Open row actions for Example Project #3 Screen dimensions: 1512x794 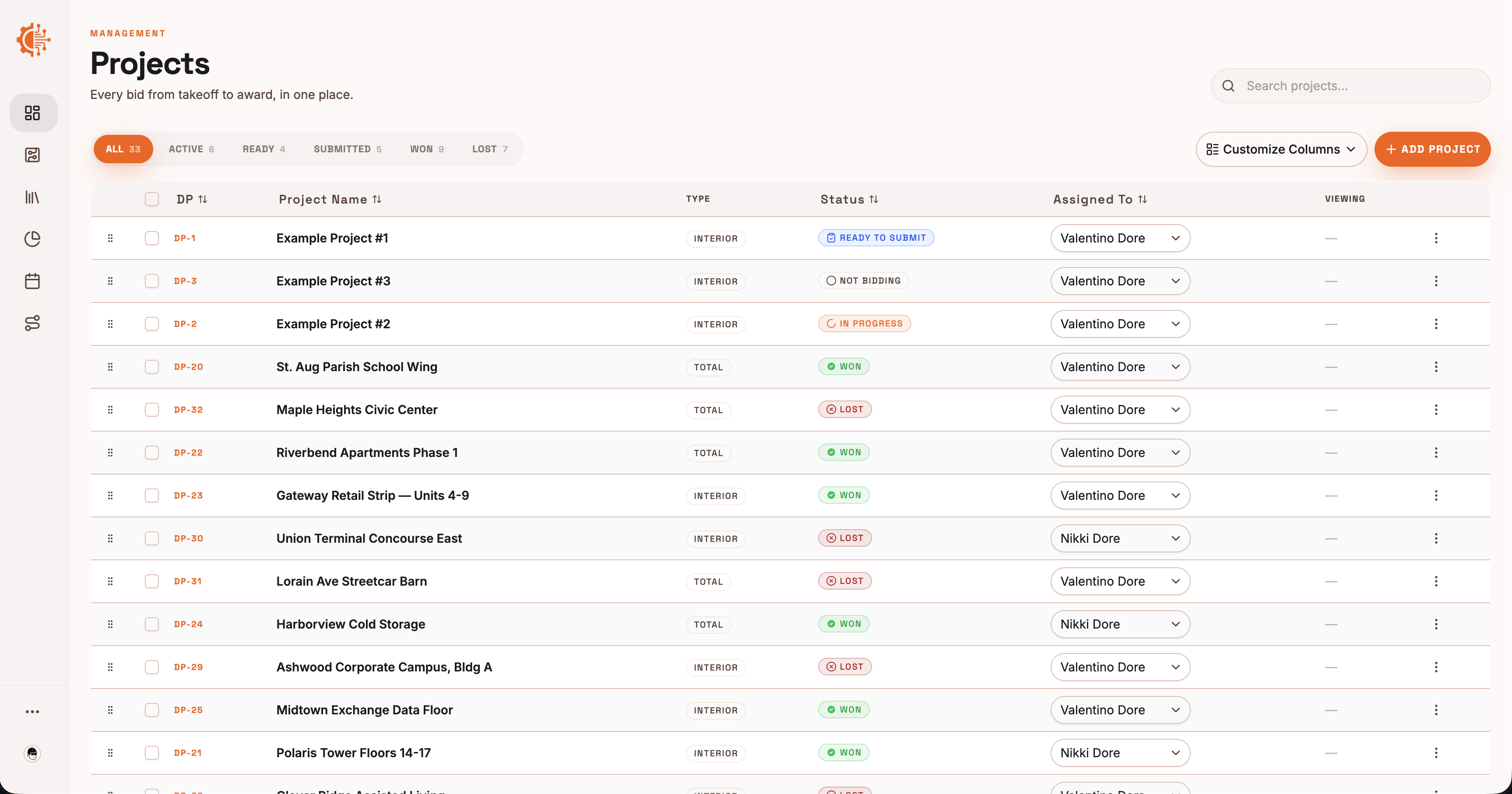coord(1436,281)
